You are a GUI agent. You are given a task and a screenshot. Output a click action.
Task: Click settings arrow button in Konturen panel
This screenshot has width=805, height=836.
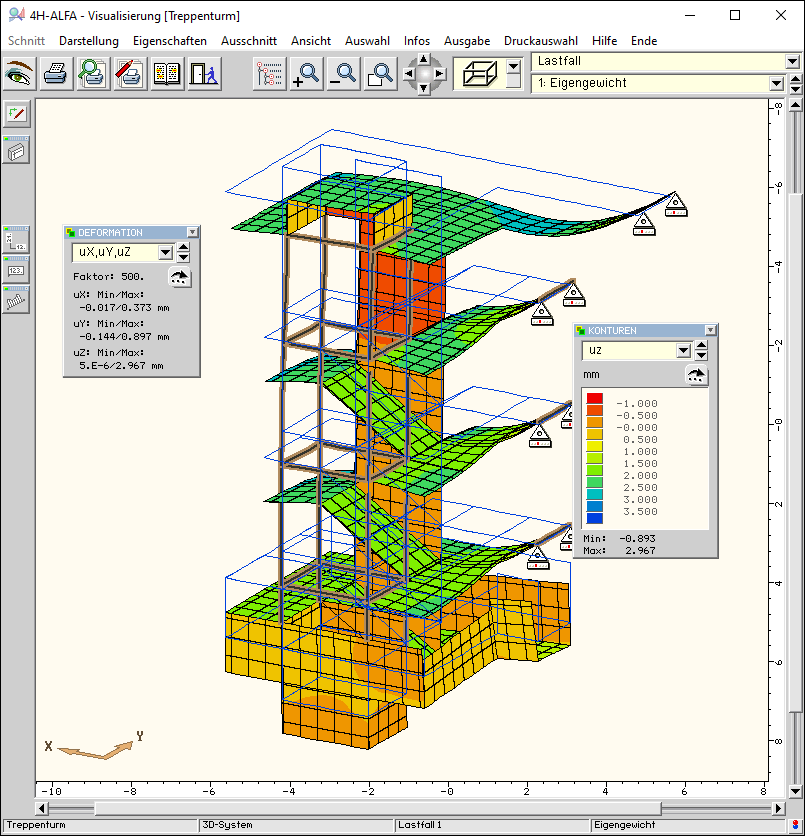[696, 375]
